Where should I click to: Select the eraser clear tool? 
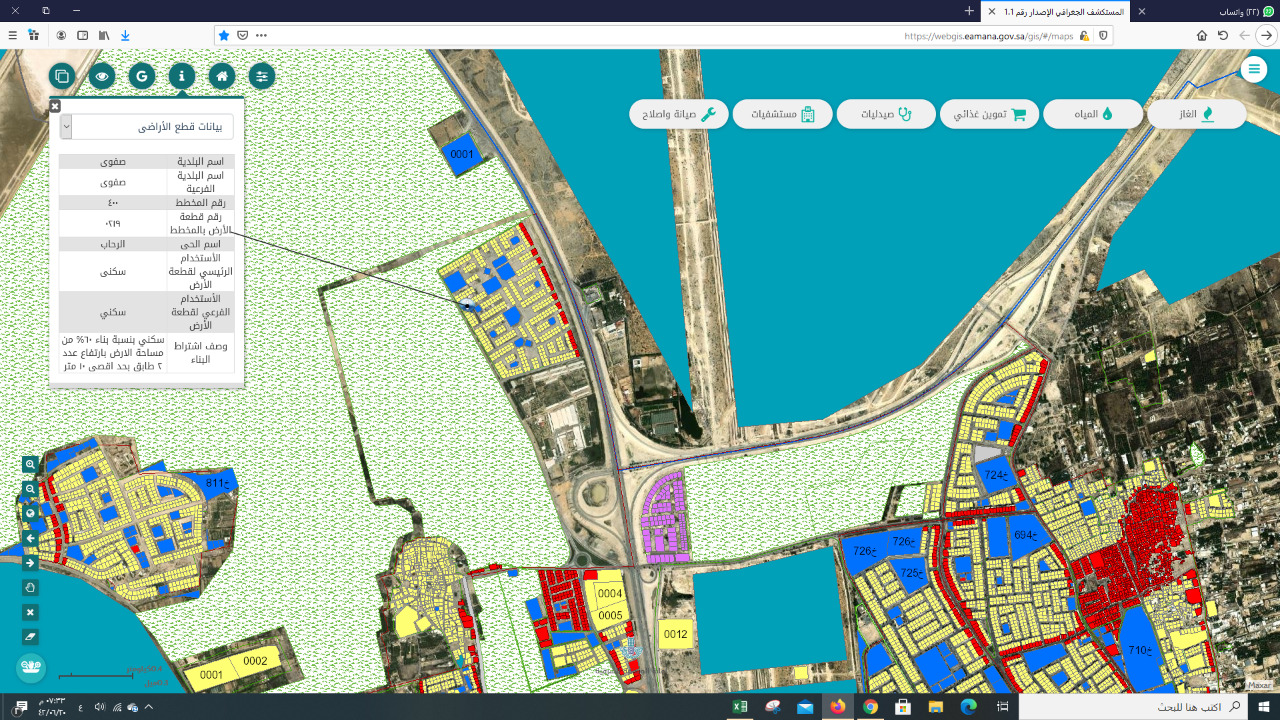click(30, 637)
